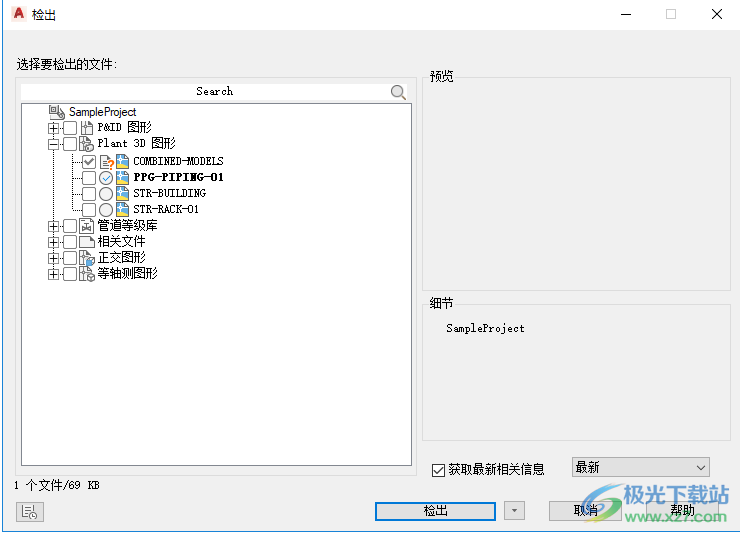Select the PPG-PIPING-01 file name
The height and width of the screenshot is (533, 740).
click(178, 178)
